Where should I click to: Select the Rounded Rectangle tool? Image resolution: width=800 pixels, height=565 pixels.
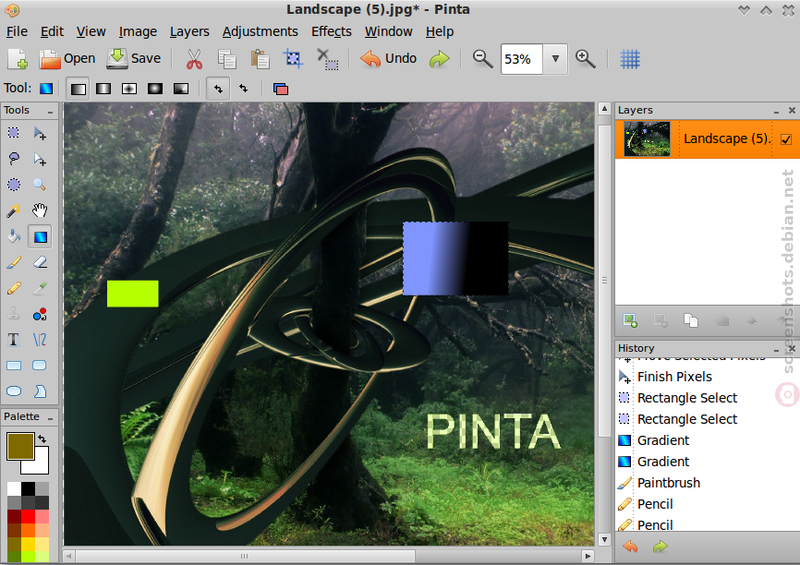(x=40, y=365)
